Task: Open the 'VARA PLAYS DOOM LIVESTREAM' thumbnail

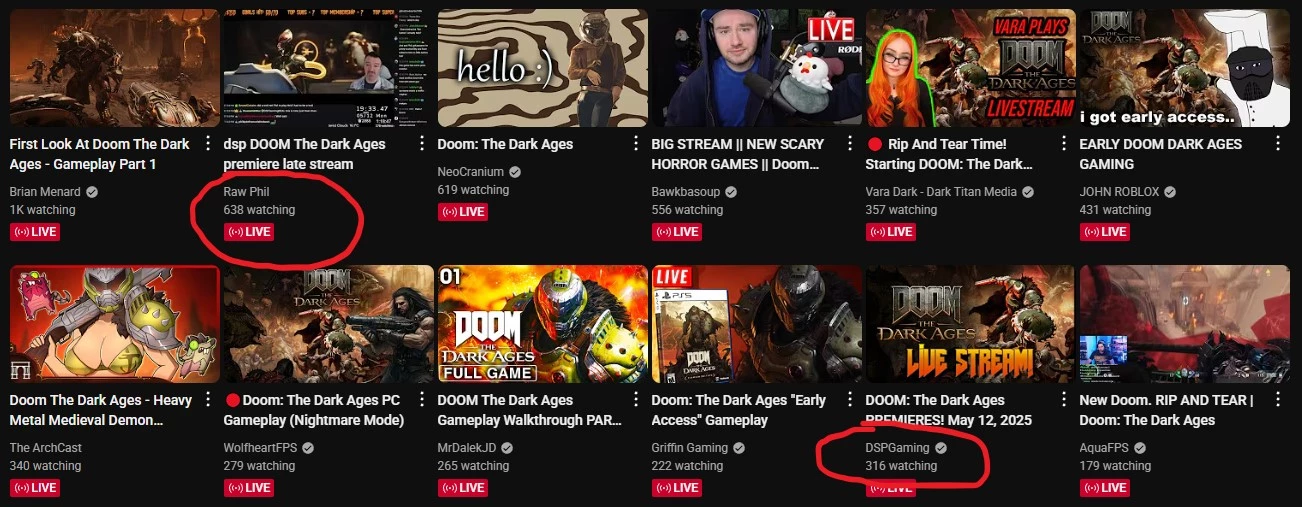Action: click(971, 68)
